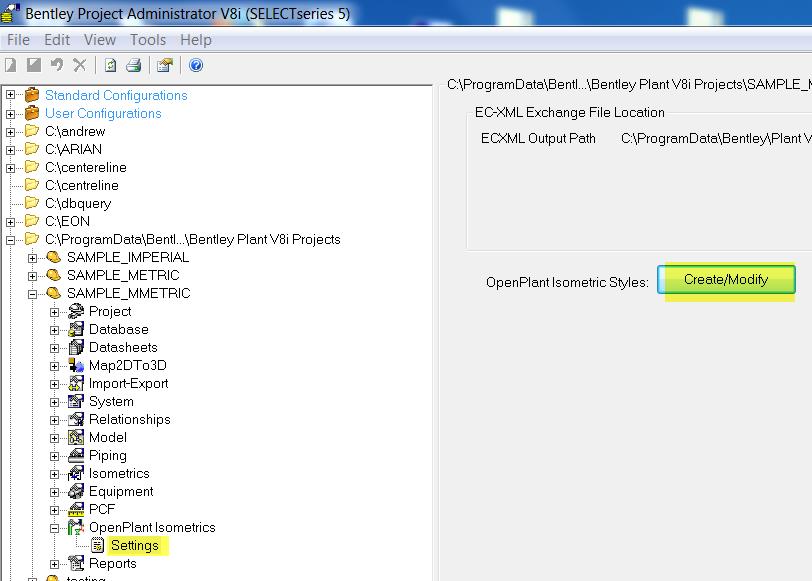The height and width of the screenshot is (581, 812).
Task: Select the C:\dbquery folder
Action: point(78,203)
